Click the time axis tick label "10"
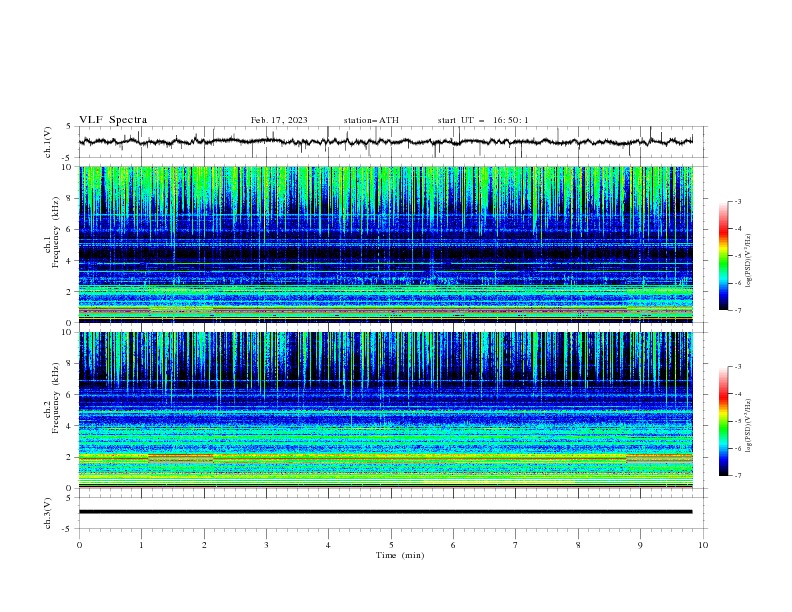 tap(703, 545)
